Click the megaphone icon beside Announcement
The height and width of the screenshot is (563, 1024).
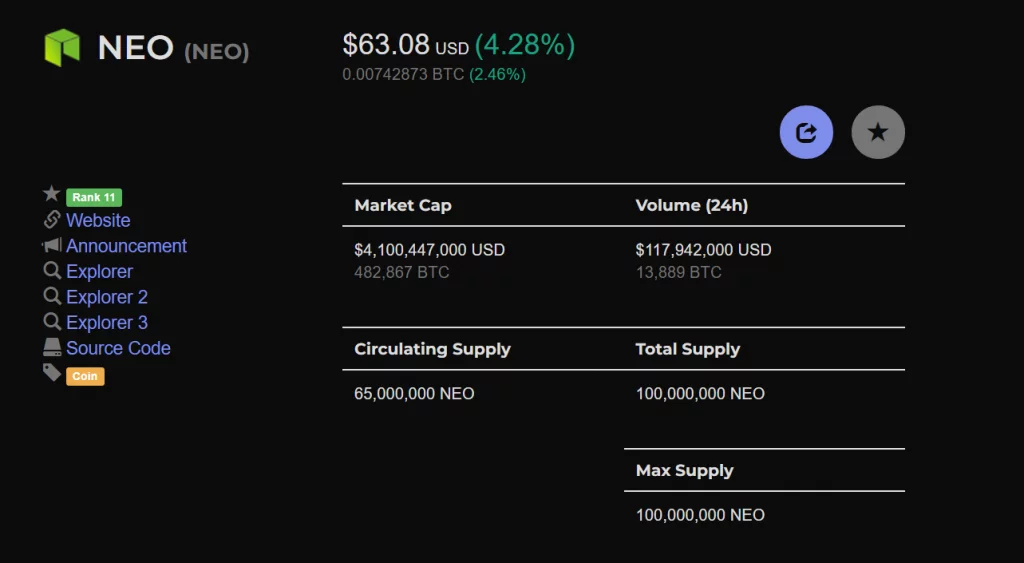(52, 245)
